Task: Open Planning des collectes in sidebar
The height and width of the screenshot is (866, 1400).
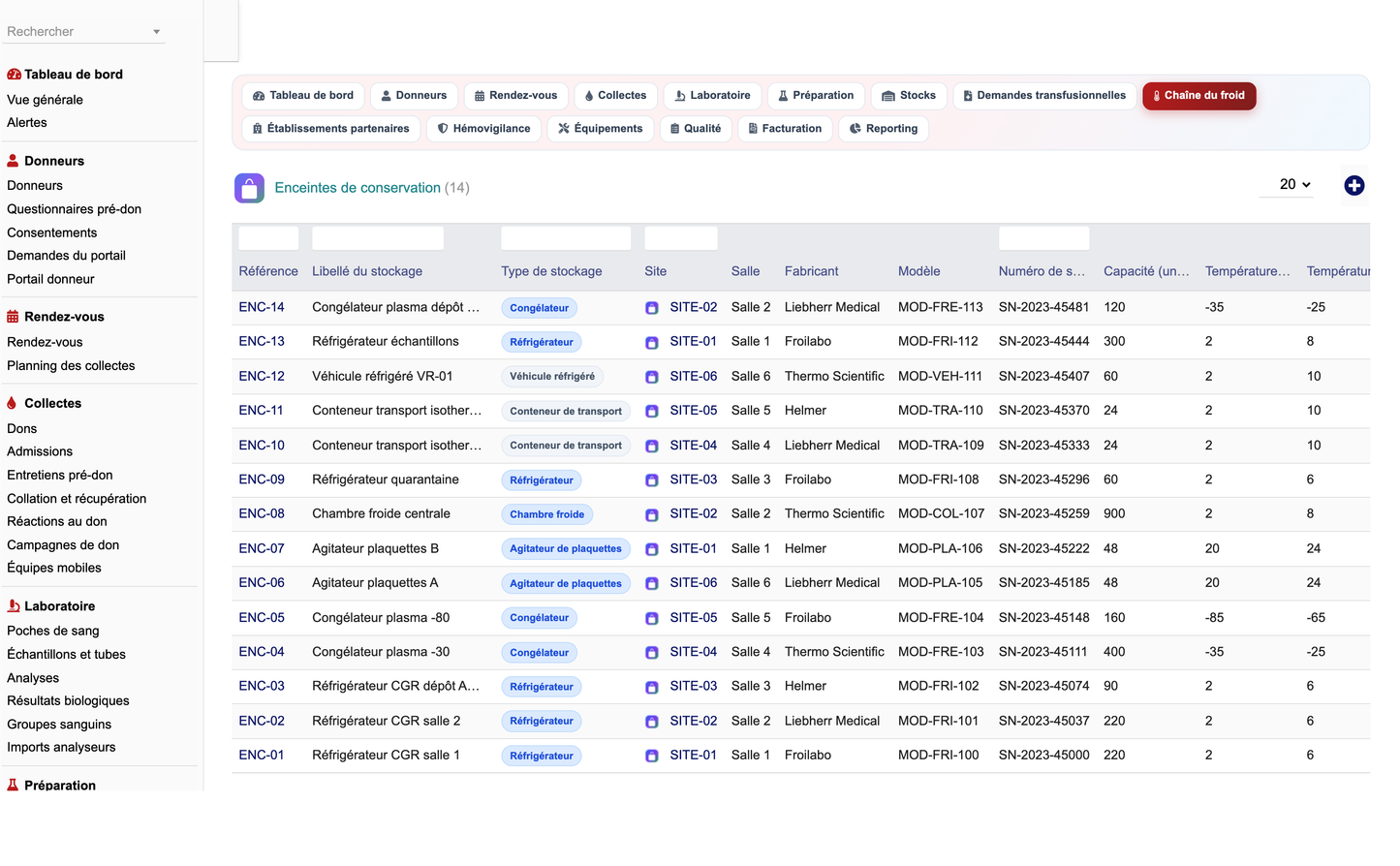Action: [x=71, y=365]
